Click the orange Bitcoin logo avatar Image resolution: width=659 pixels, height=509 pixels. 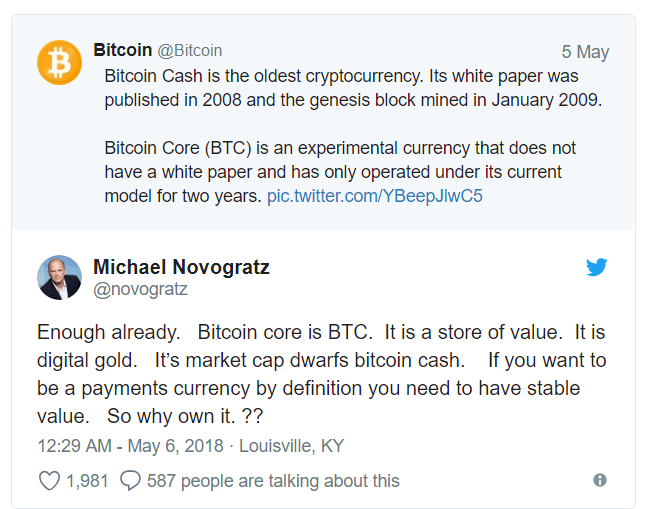(60, 62)
